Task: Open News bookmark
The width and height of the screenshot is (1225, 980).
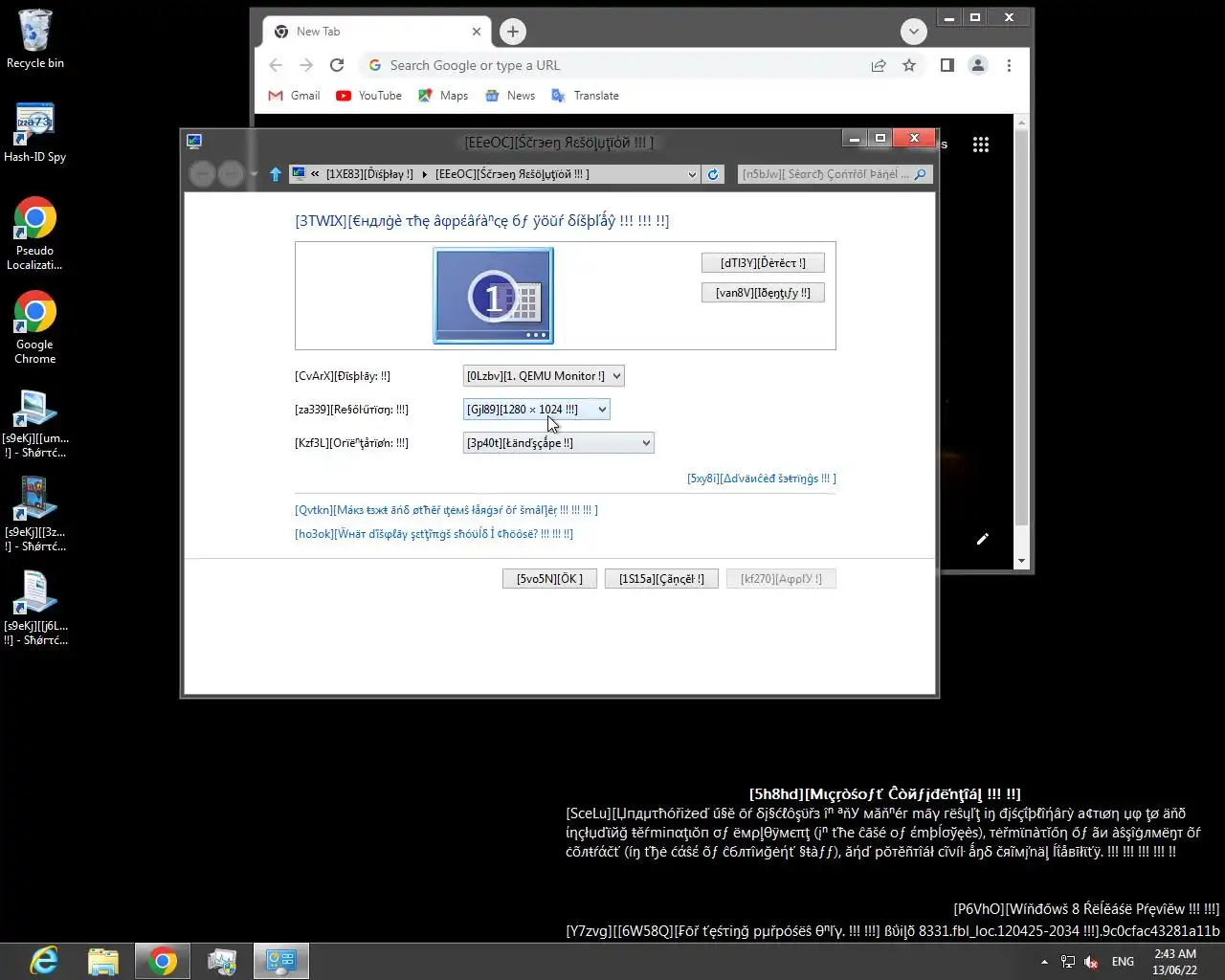Action: 510,96
